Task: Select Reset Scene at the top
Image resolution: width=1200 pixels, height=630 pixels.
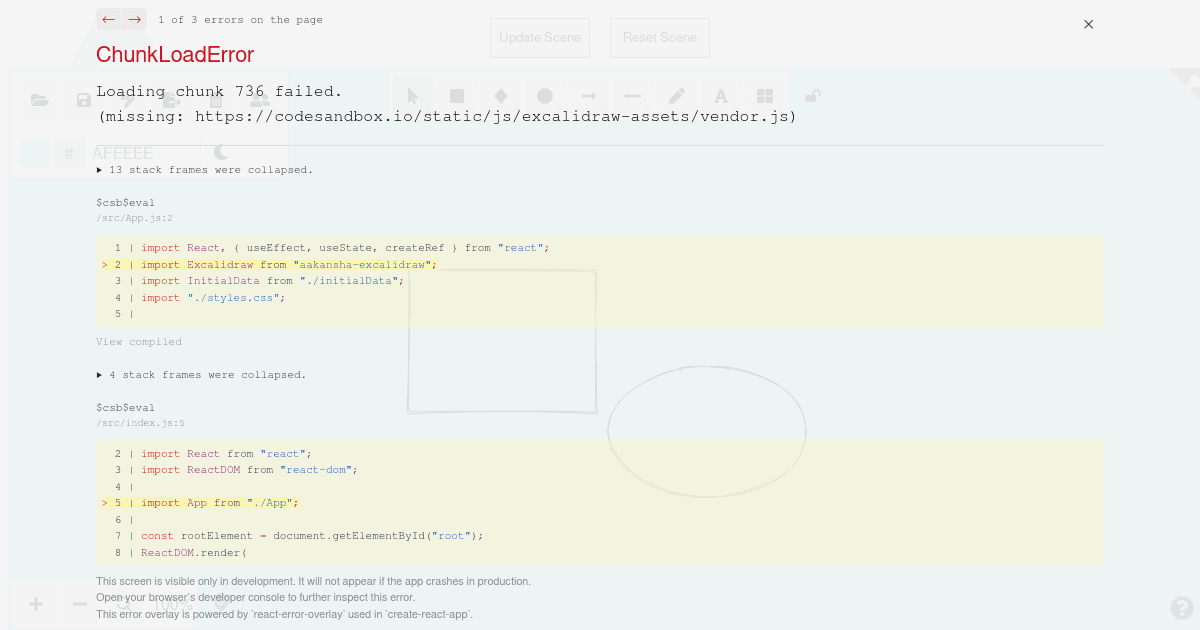Action: 659,37
